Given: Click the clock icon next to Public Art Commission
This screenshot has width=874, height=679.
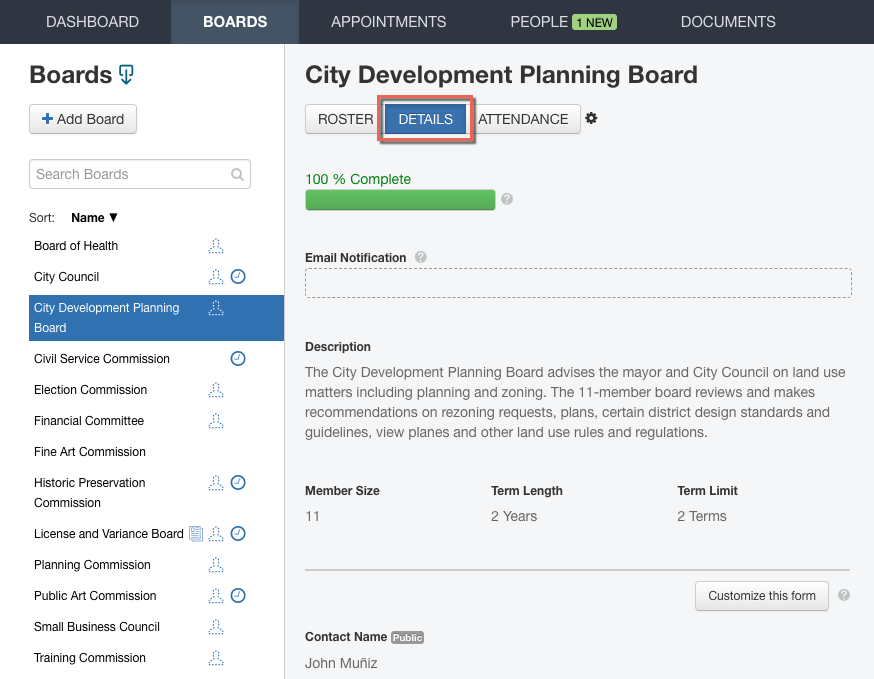Looking at the screenshot, I should click(x=238, y=595).
